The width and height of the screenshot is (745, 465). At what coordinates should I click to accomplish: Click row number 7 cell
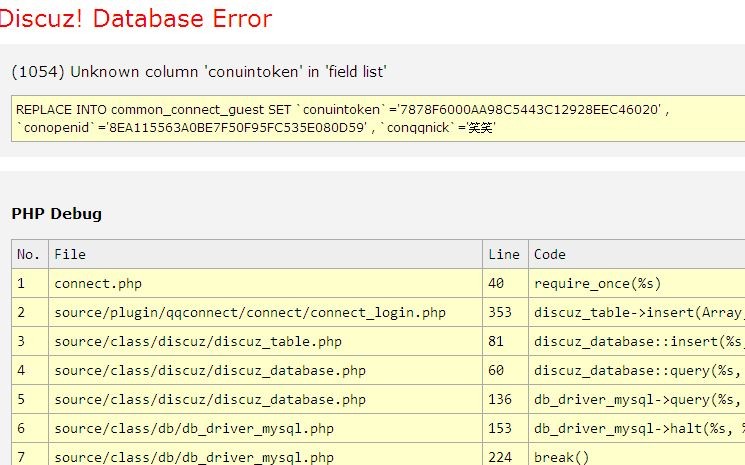30,455
